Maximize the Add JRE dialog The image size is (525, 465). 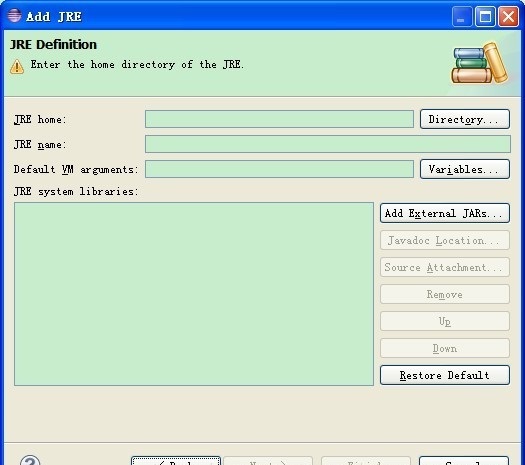[485, 16]
